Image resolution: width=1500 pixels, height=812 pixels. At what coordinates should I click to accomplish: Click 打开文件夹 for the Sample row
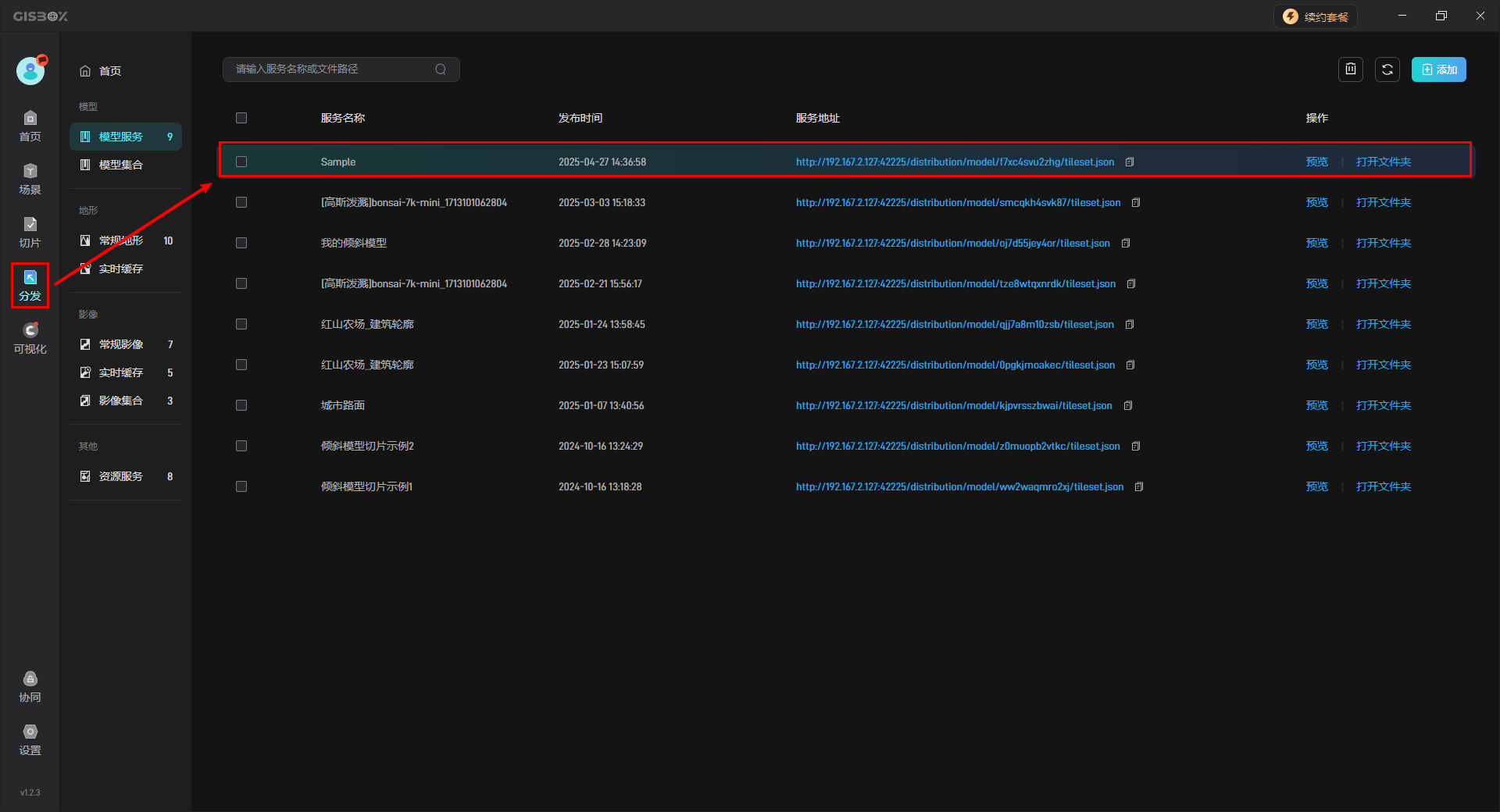coord(1383,162)
